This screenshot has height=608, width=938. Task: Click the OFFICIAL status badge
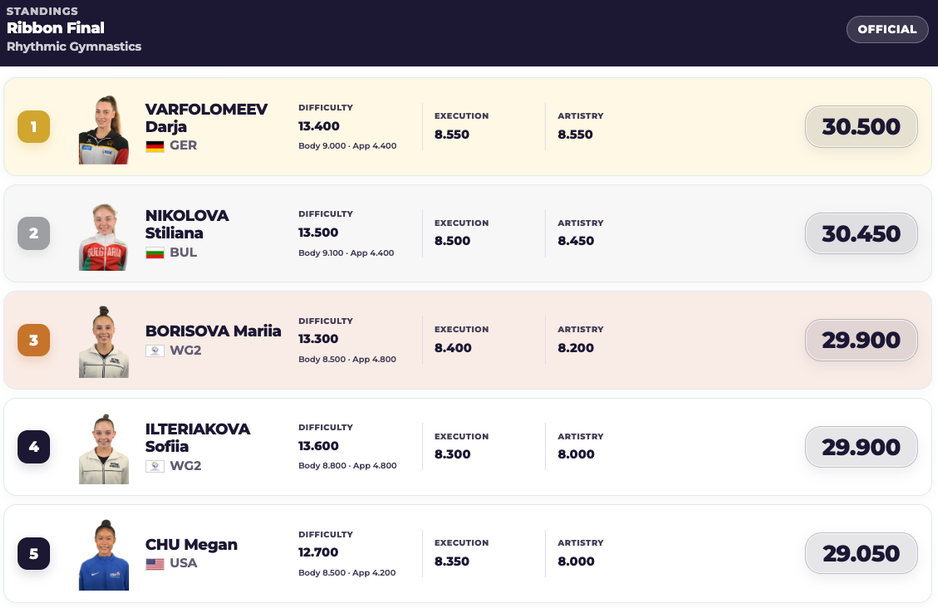point(887,29)
